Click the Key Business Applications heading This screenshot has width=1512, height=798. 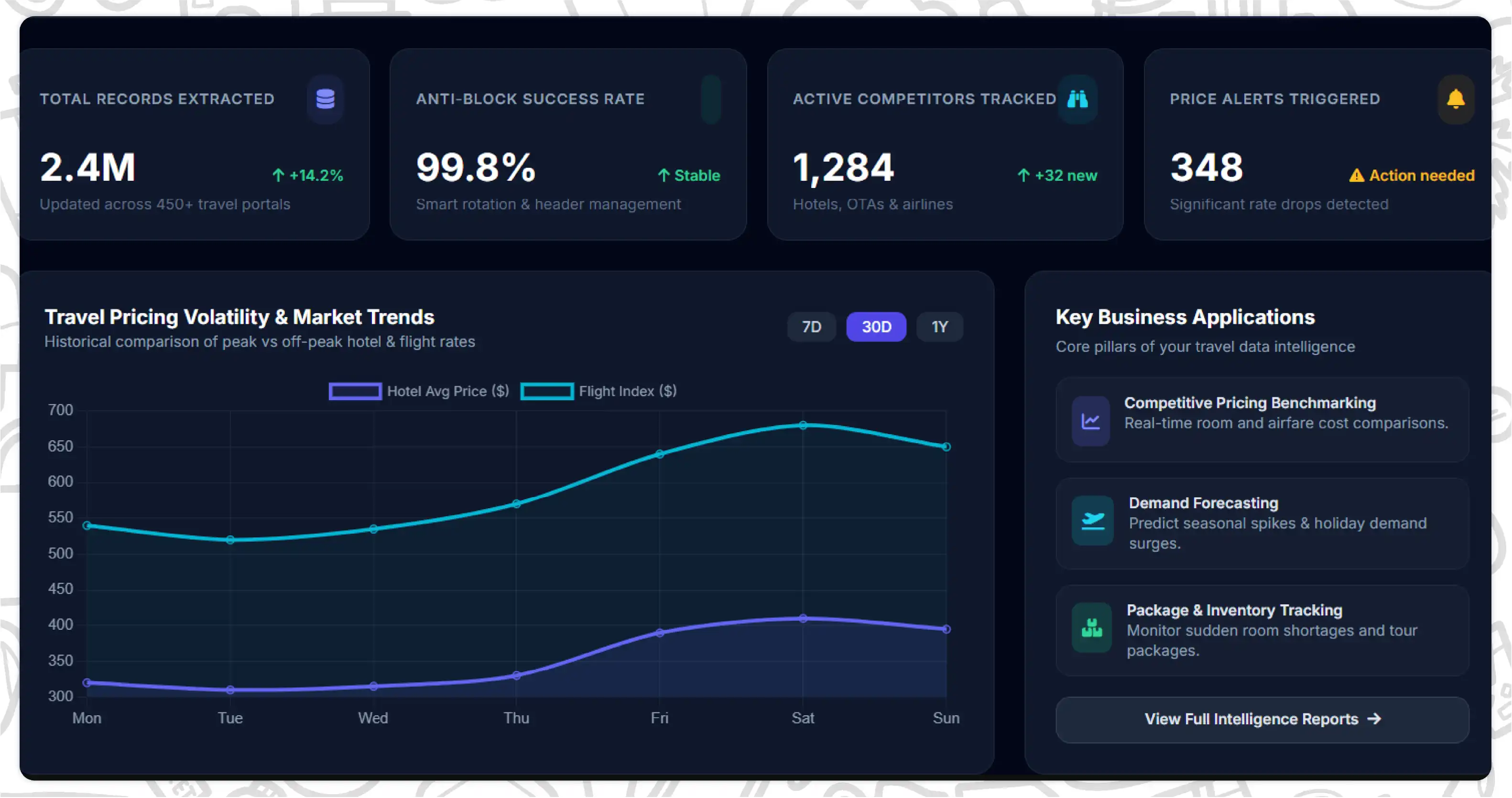[1185, 317]
